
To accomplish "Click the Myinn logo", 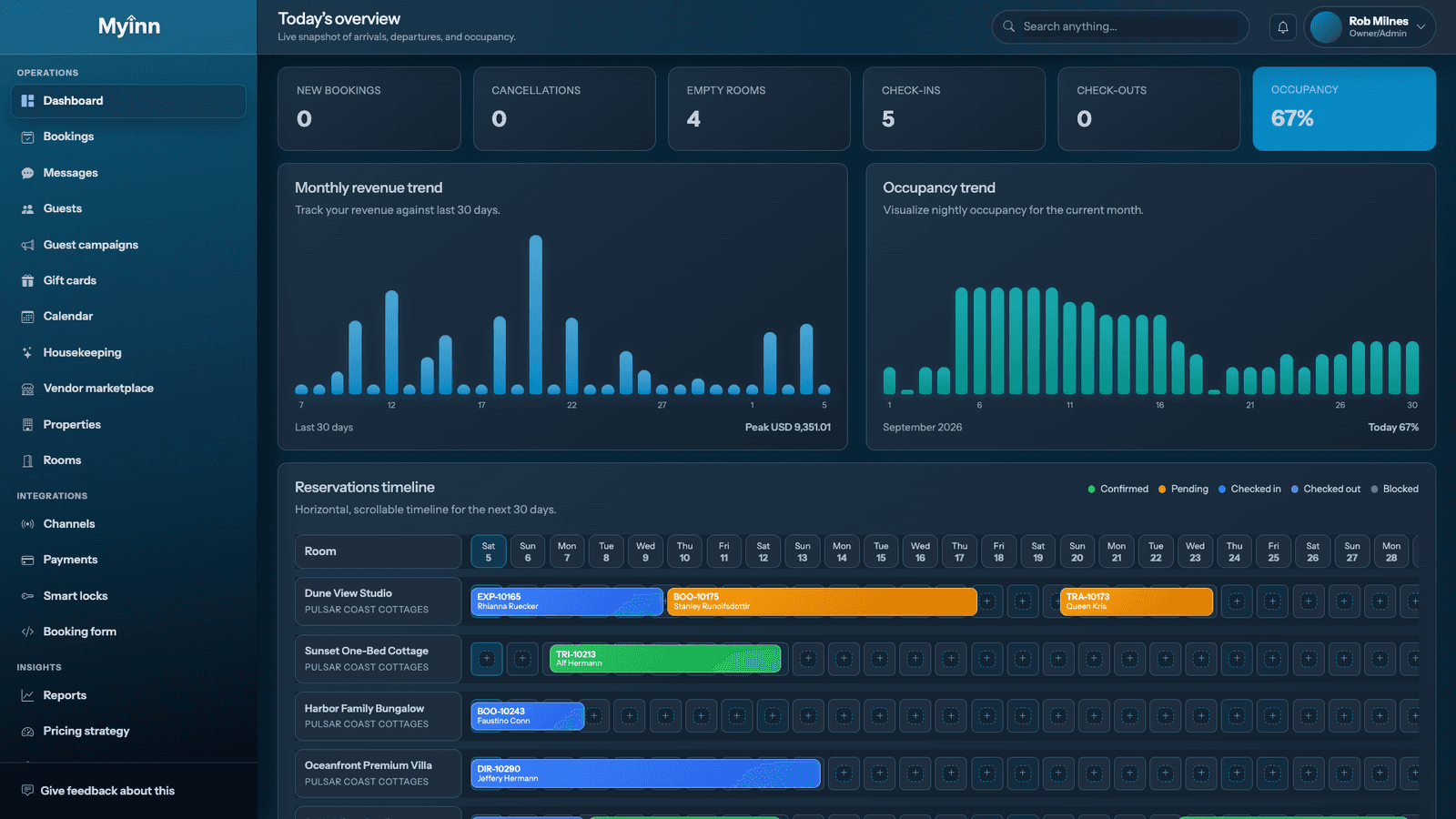I will click(x=129, y=26).
